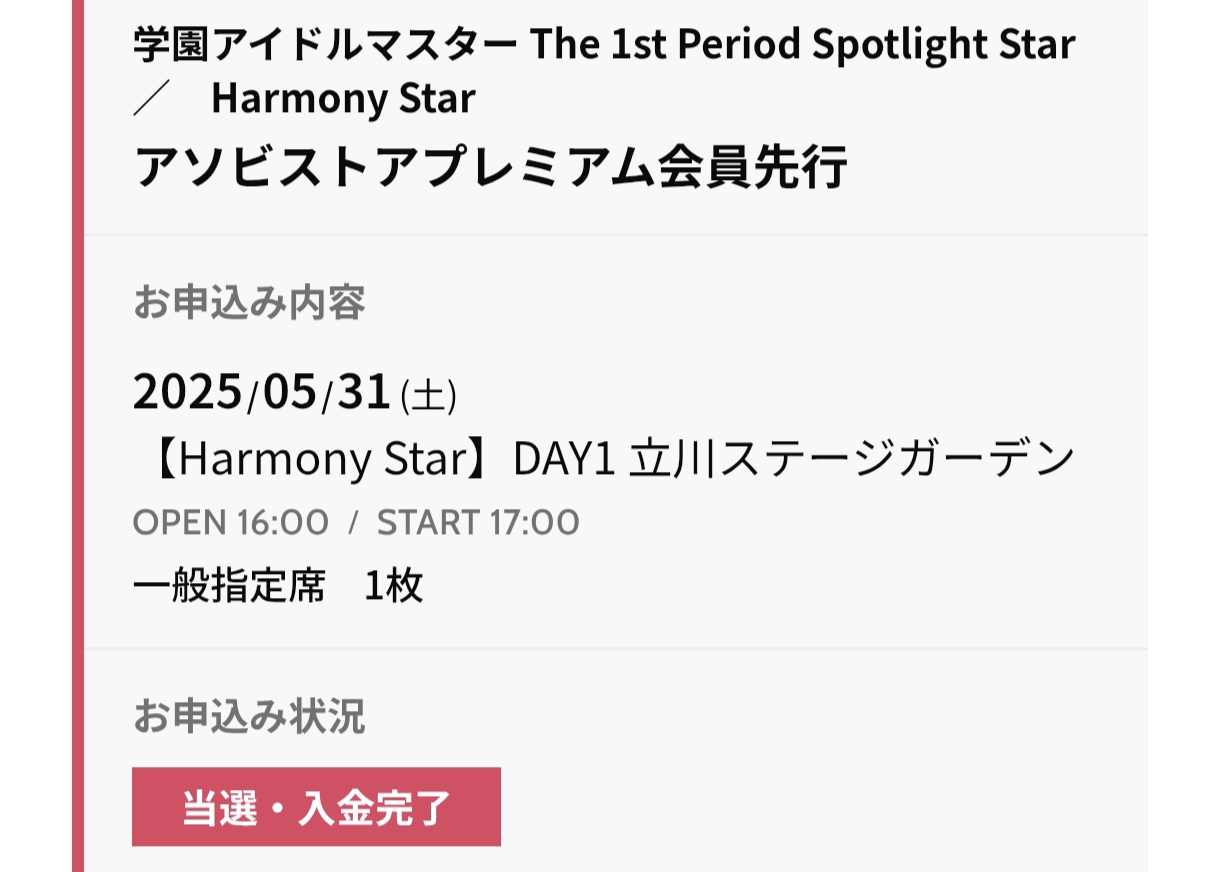Click the 1枚 ticket quantity

[393, 586]
